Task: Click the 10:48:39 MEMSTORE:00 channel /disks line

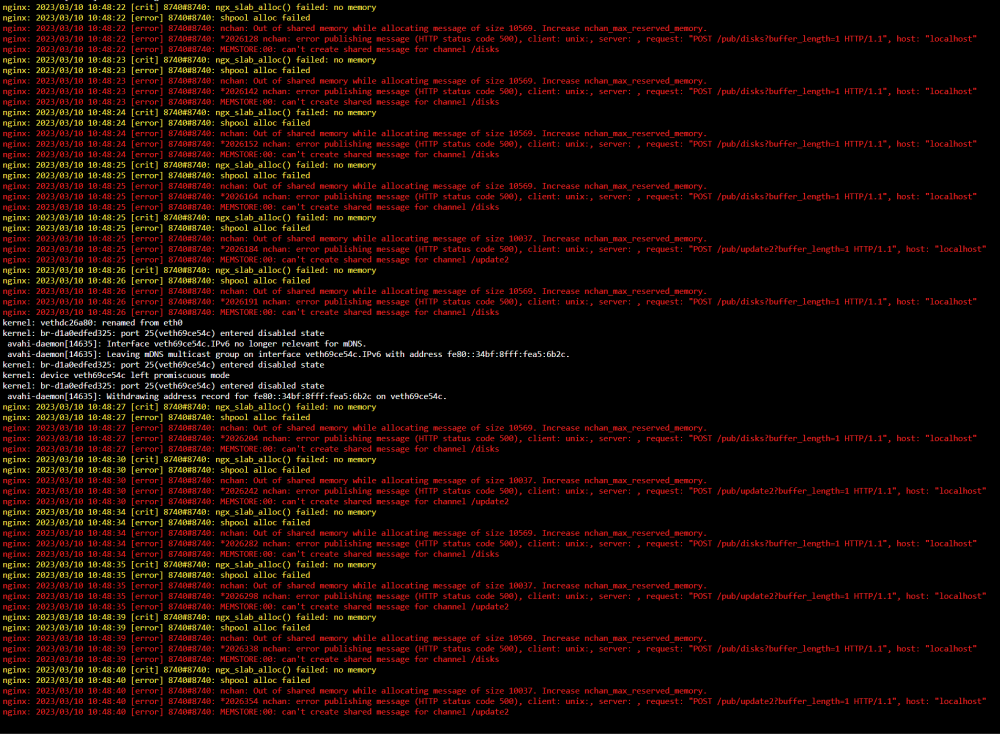Action: click(x=251, y=659)
